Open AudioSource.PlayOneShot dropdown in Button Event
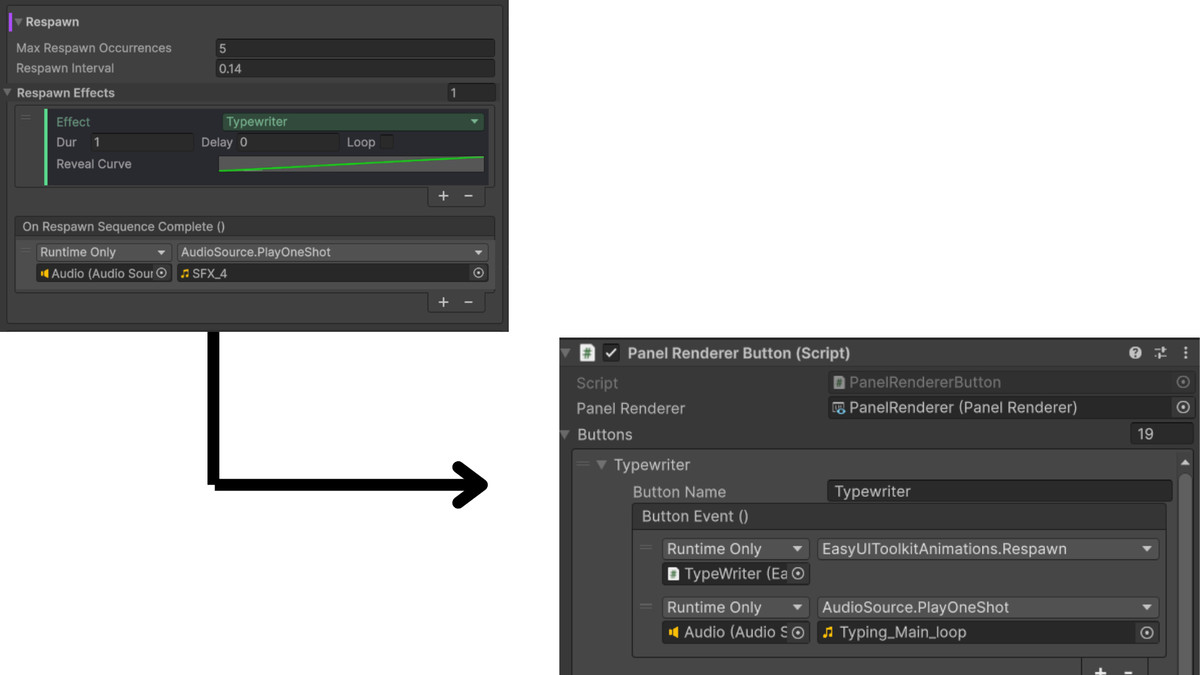This screenshot has height=675, width=1200. tap(988, 608)
